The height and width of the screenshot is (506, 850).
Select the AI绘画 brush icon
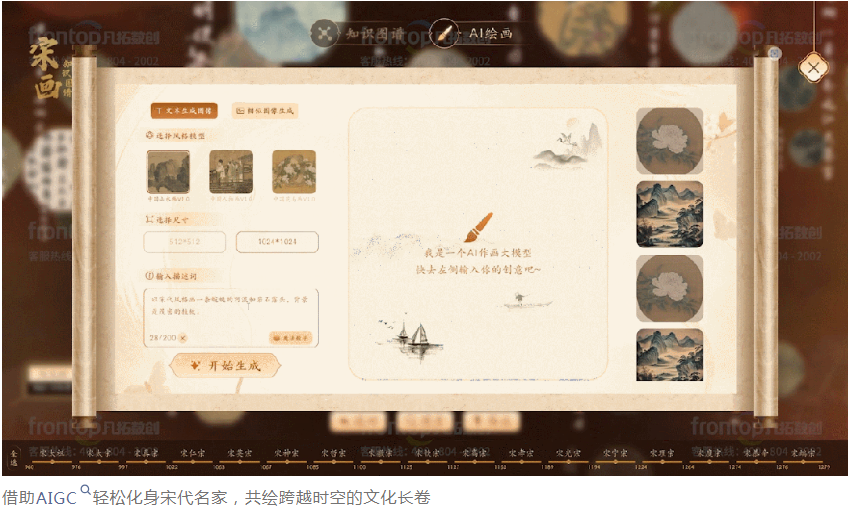tap(443, 33)
